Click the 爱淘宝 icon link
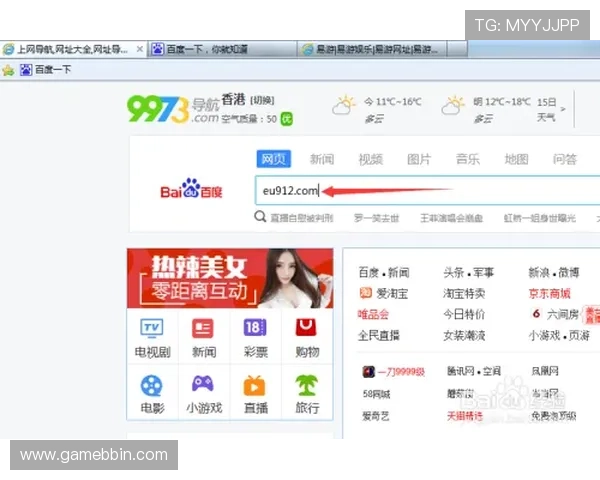The image size is (600, 480). [366, 293]
